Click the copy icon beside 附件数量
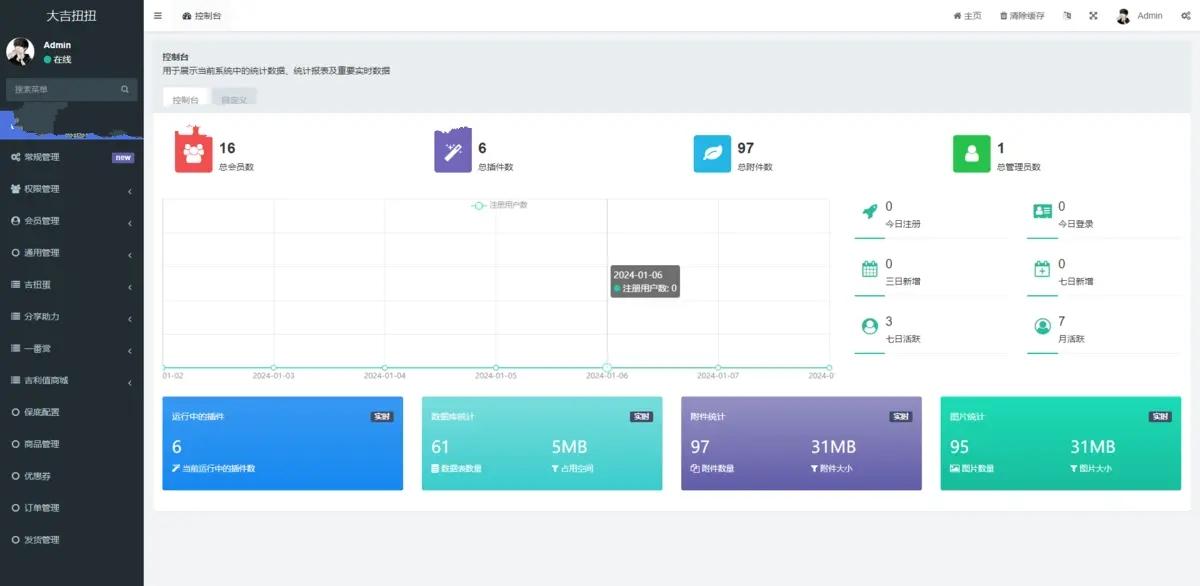Image resolution: width=1200 pixels, height=586 pixels. (x=695, y=468)
